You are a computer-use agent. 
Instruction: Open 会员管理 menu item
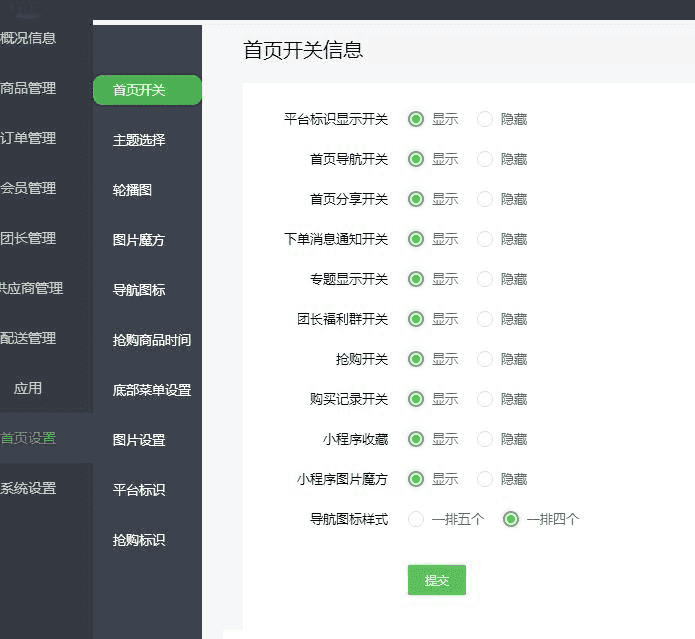(x=28, y=188)
